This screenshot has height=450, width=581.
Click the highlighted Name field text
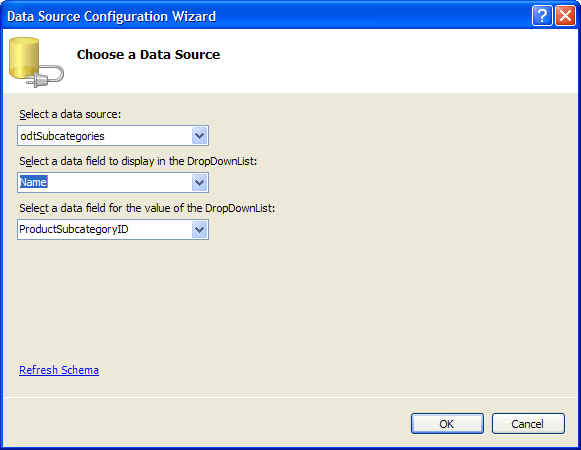tap(33, 182)
